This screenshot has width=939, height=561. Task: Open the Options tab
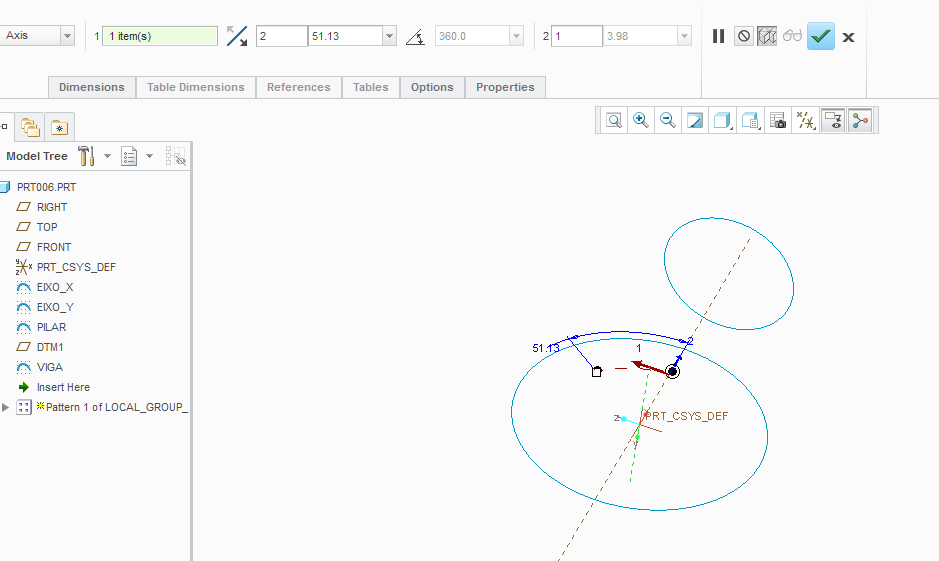click(432, 87)
